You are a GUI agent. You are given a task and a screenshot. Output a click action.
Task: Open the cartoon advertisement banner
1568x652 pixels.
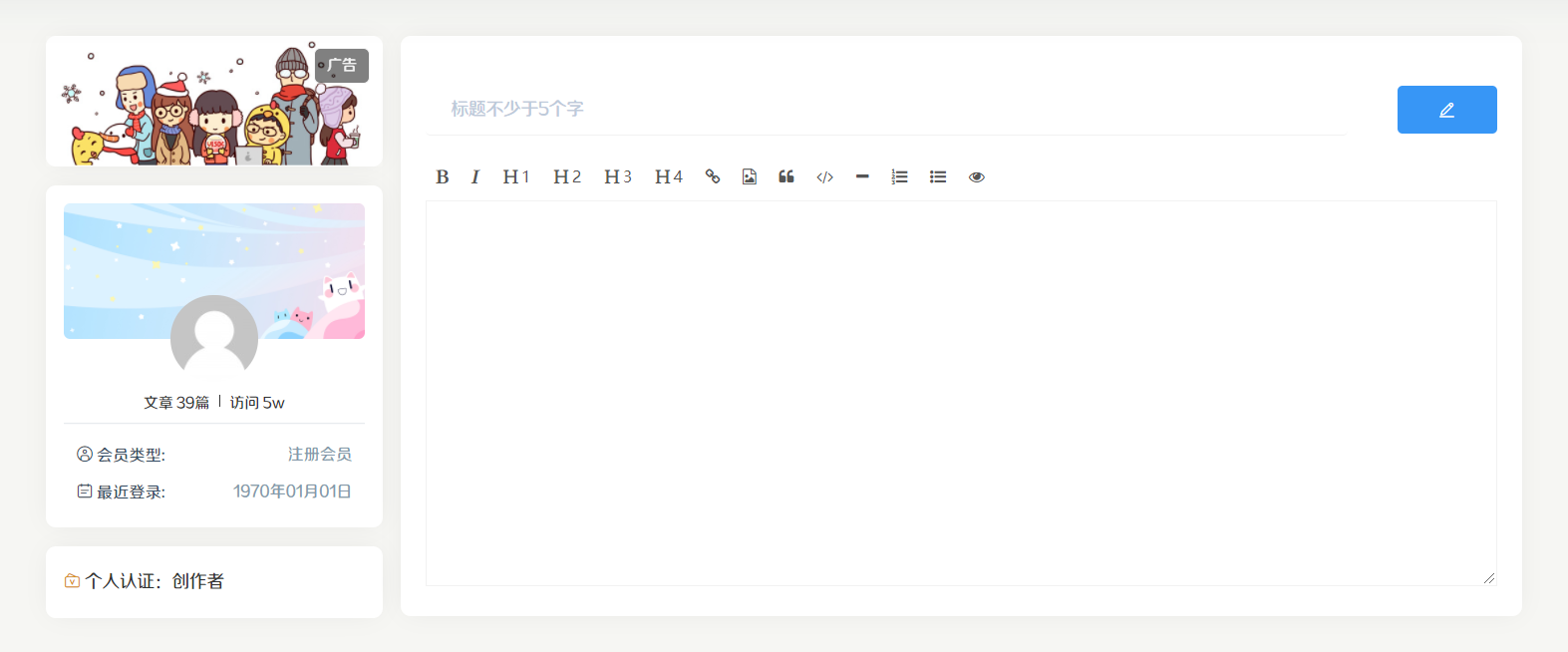click(213, 103)
